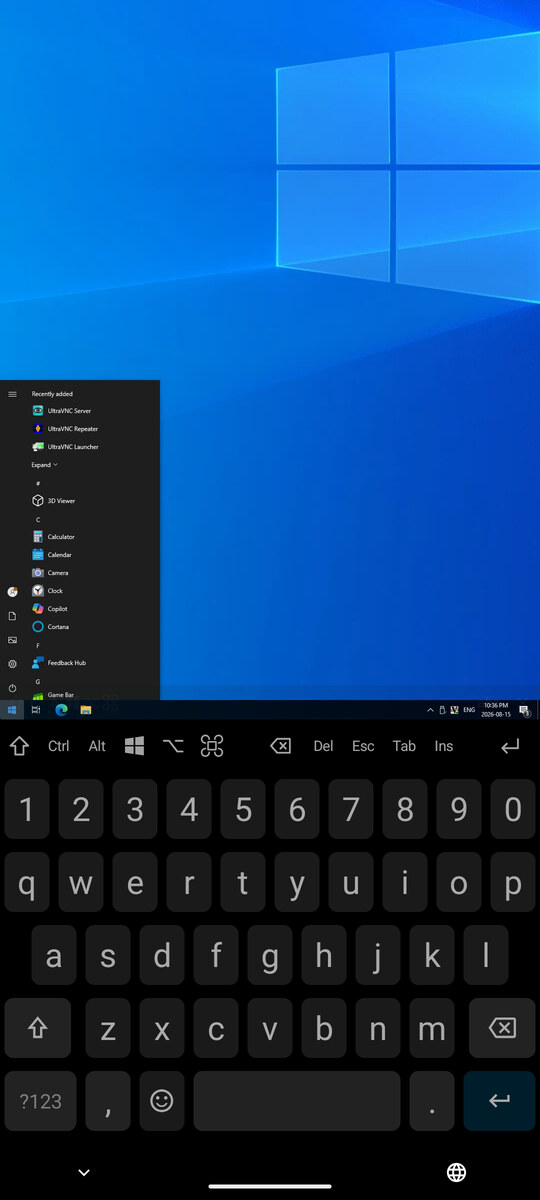The width and height of the screenshot is (540, 1200).
Task: Click the UltraVNC tray icon
Action: 454,710
